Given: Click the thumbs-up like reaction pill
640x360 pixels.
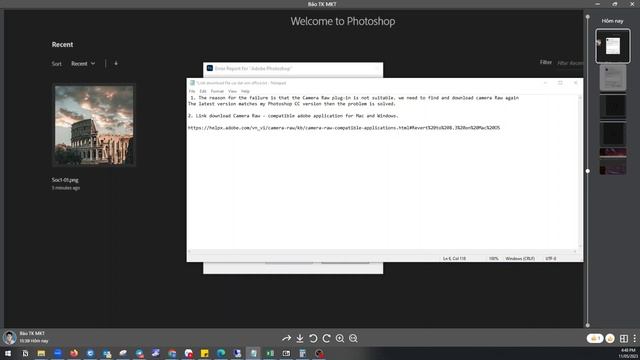Looking at the screenshot, I should coord(595,338).
